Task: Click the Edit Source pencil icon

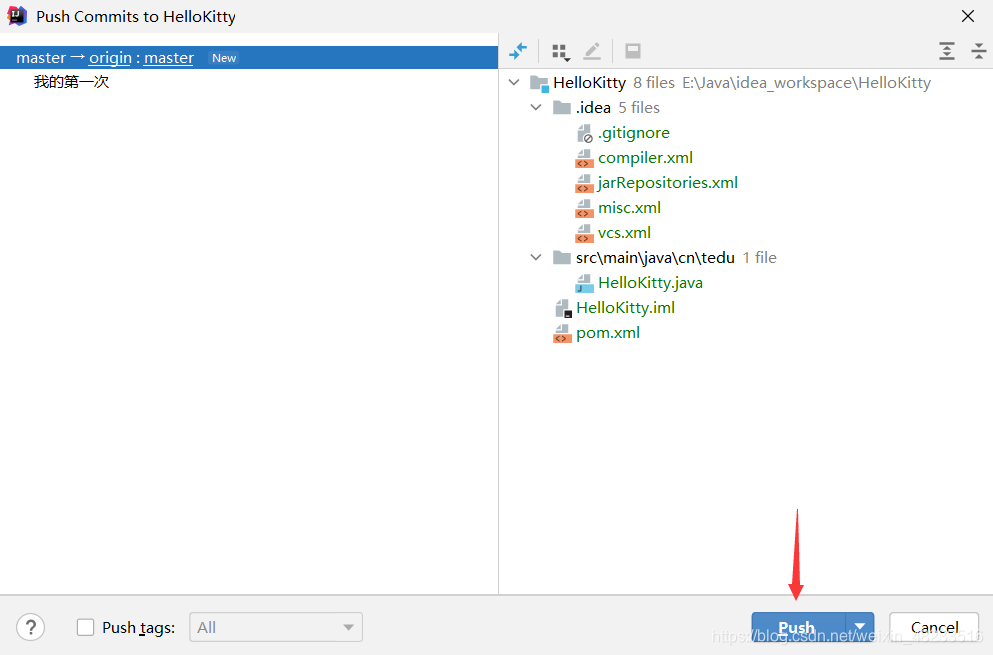Action: point(592,51)
